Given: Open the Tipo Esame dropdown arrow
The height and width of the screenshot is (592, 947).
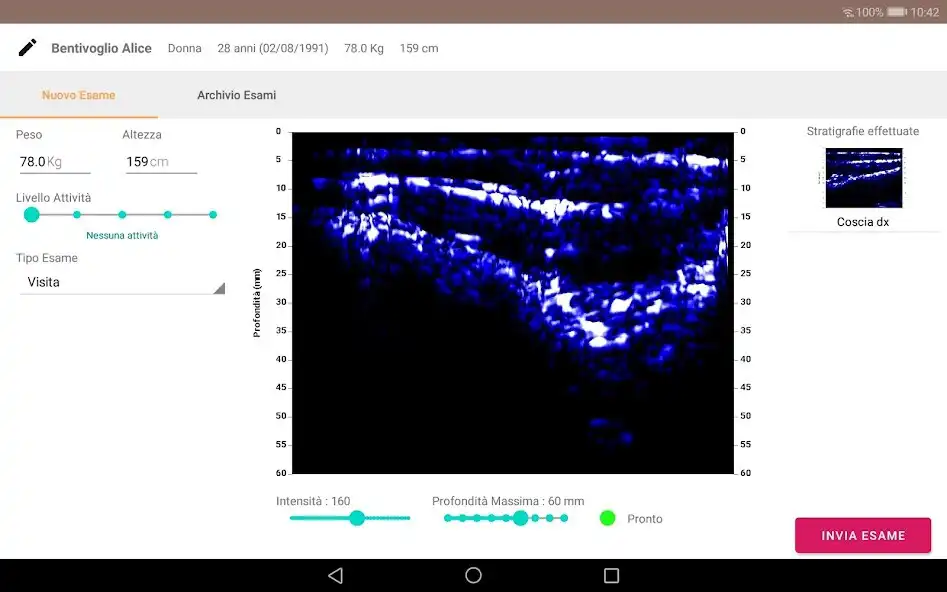Looking at the screenshot, I should pos(219,288).
